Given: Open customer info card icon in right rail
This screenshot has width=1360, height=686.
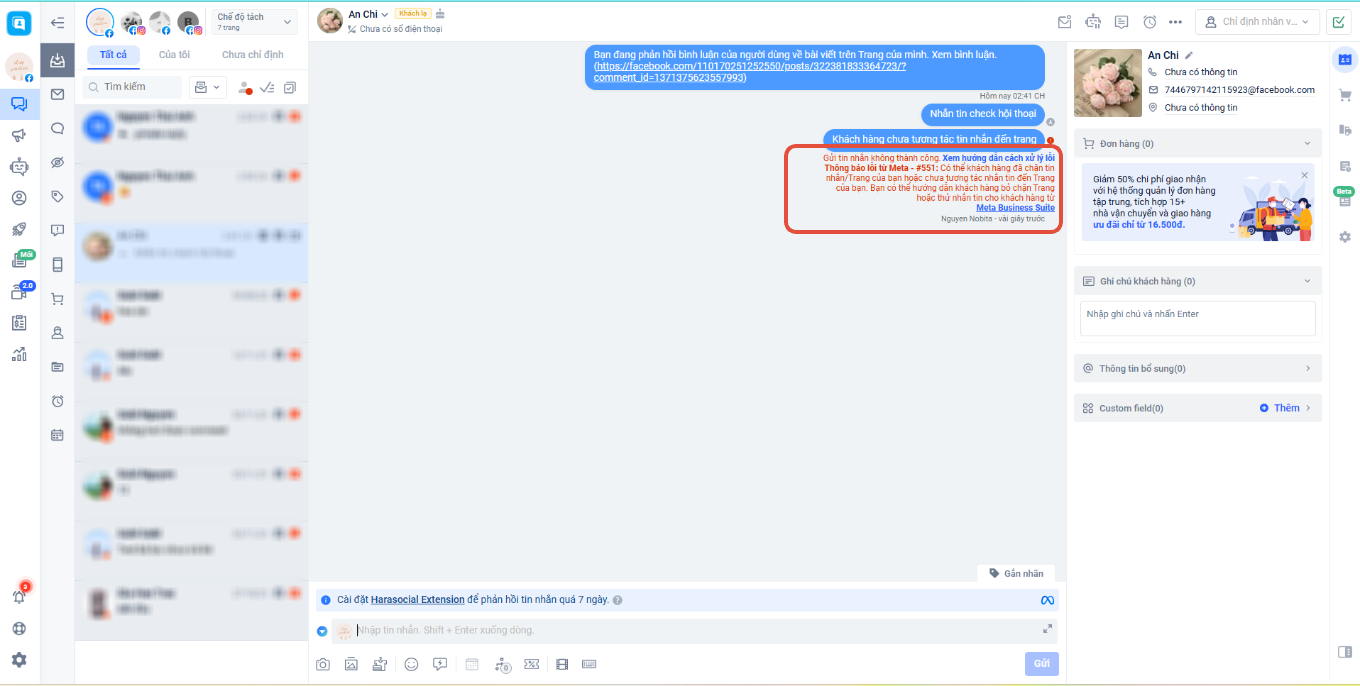Looking at the screenshot, I should tap(1345, 59).
